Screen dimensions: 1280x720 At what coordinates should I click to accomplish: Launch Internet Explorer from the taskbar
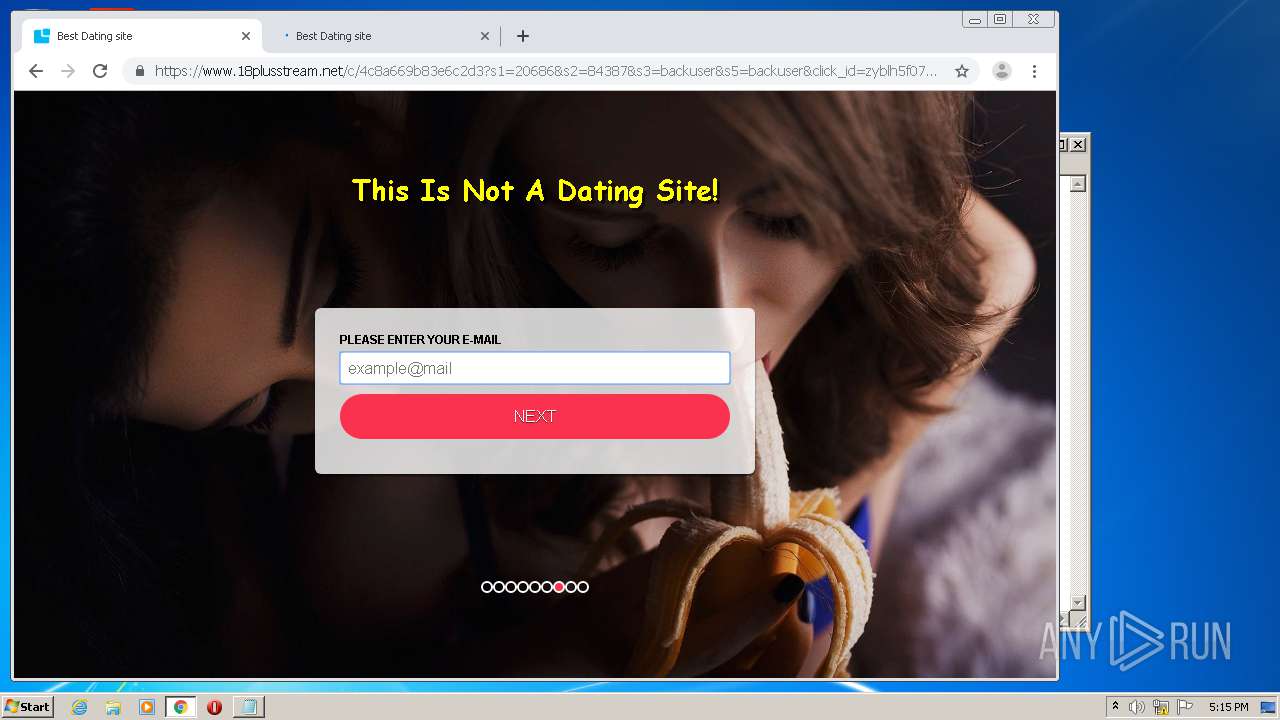click(79, 707)
